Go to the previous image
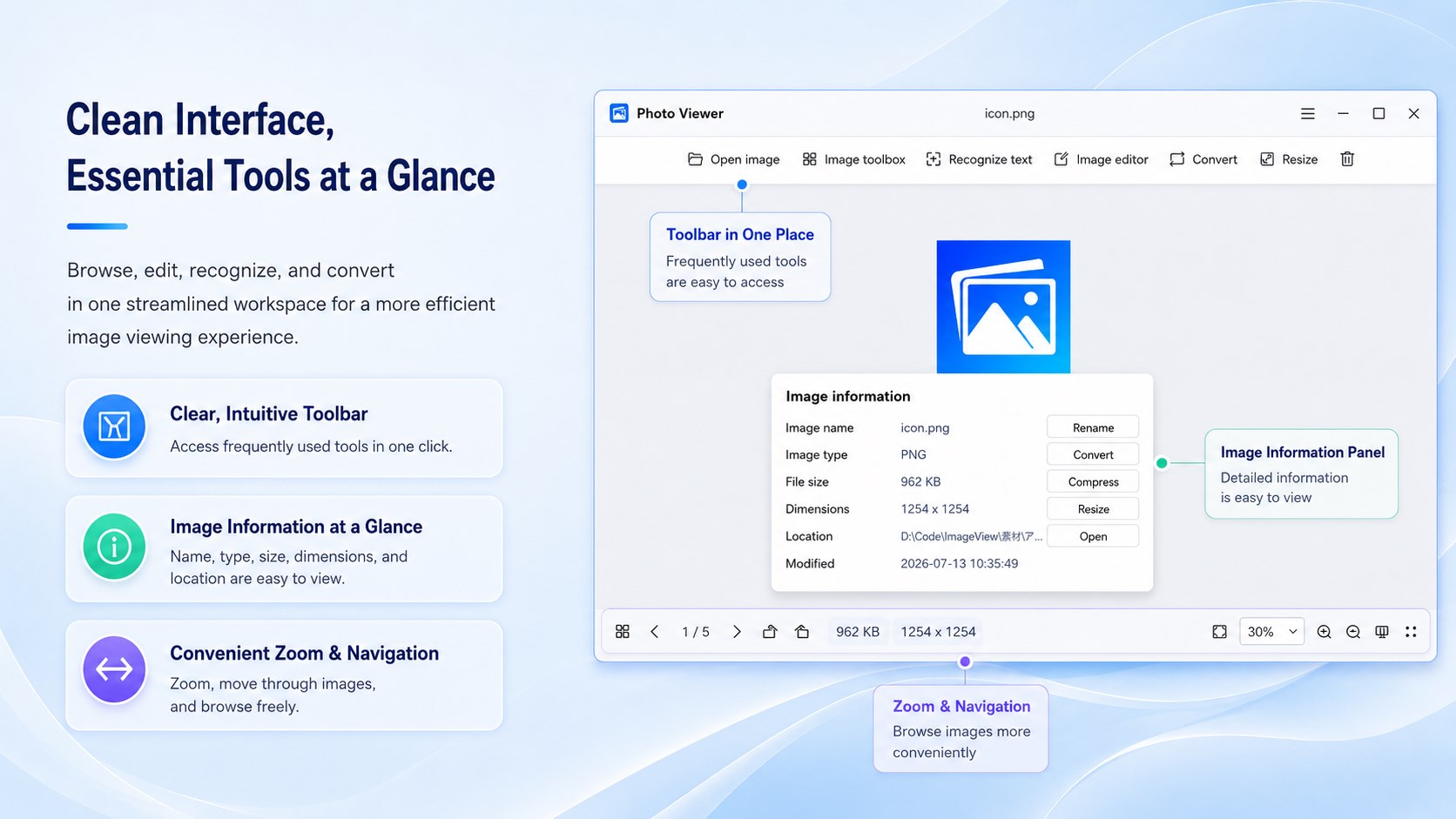1456x819 pixels. [x=655, y=632]
